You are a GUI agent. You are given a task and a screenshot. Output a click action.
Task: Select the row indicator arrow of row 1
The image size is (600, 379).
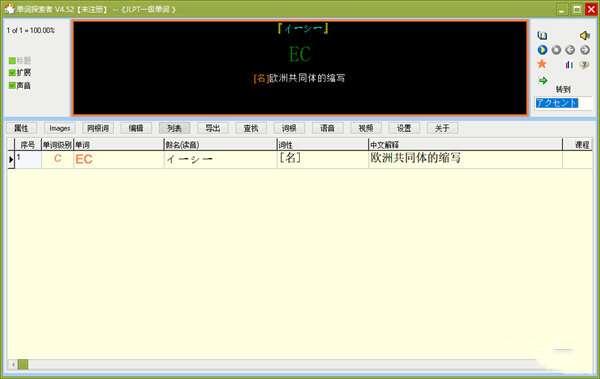point(11,159)
